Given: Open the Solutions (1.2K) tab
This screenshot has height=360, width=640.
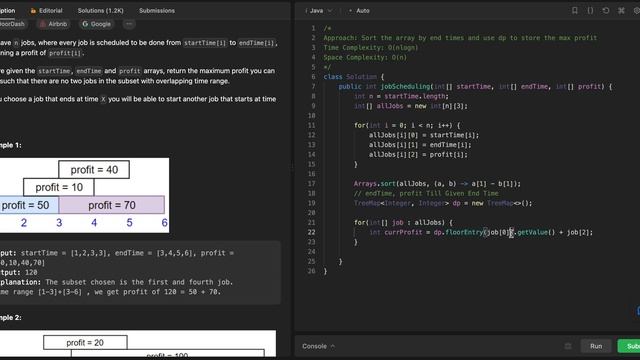Looking at the screenshot, I should tap(100, 11).
